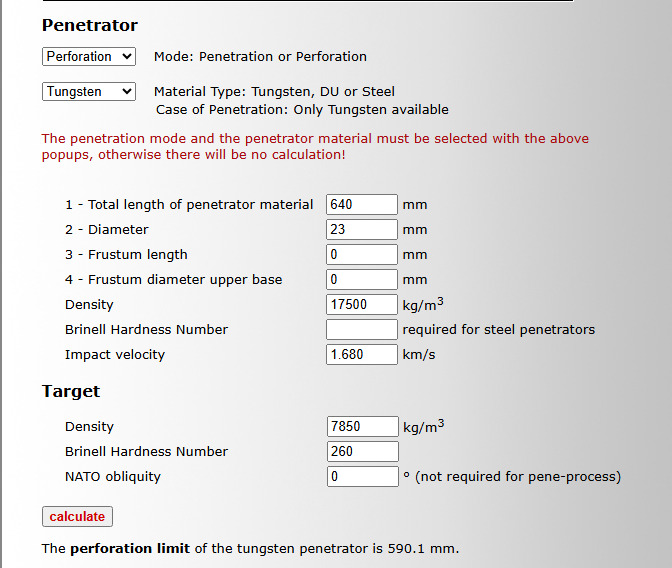This screenshot has height=568, width=672.
Task: Click the Frustum diameter upper base field
Action: click(362, 280)
